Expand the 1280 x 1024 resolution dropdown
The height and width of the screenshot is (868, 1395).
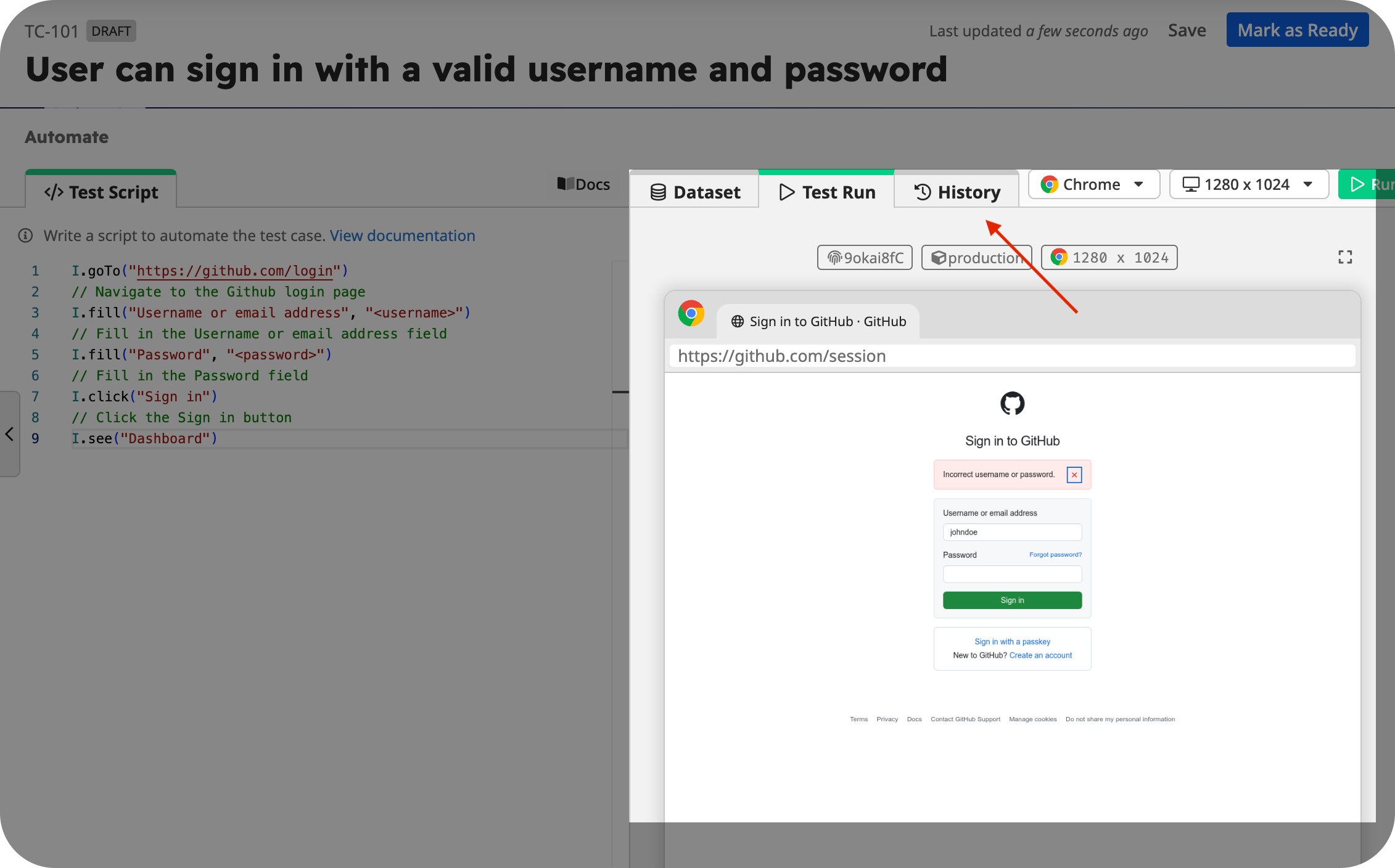click(1249, 184)
